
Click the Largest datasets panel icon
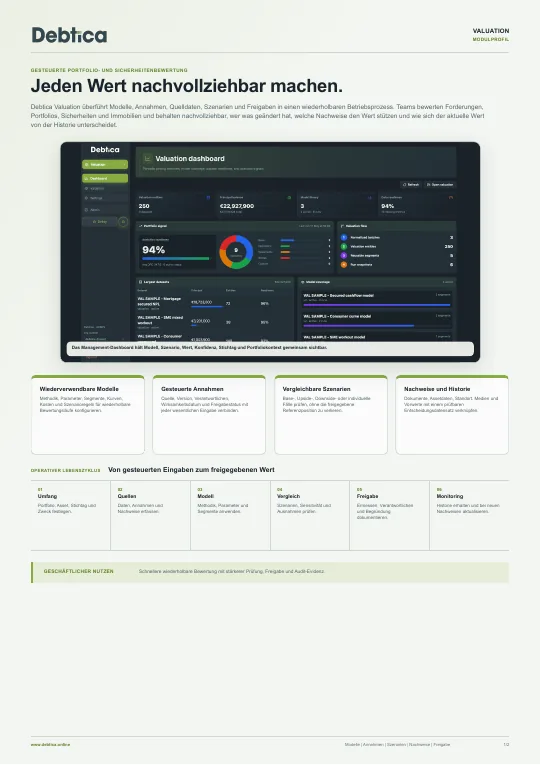140,282
